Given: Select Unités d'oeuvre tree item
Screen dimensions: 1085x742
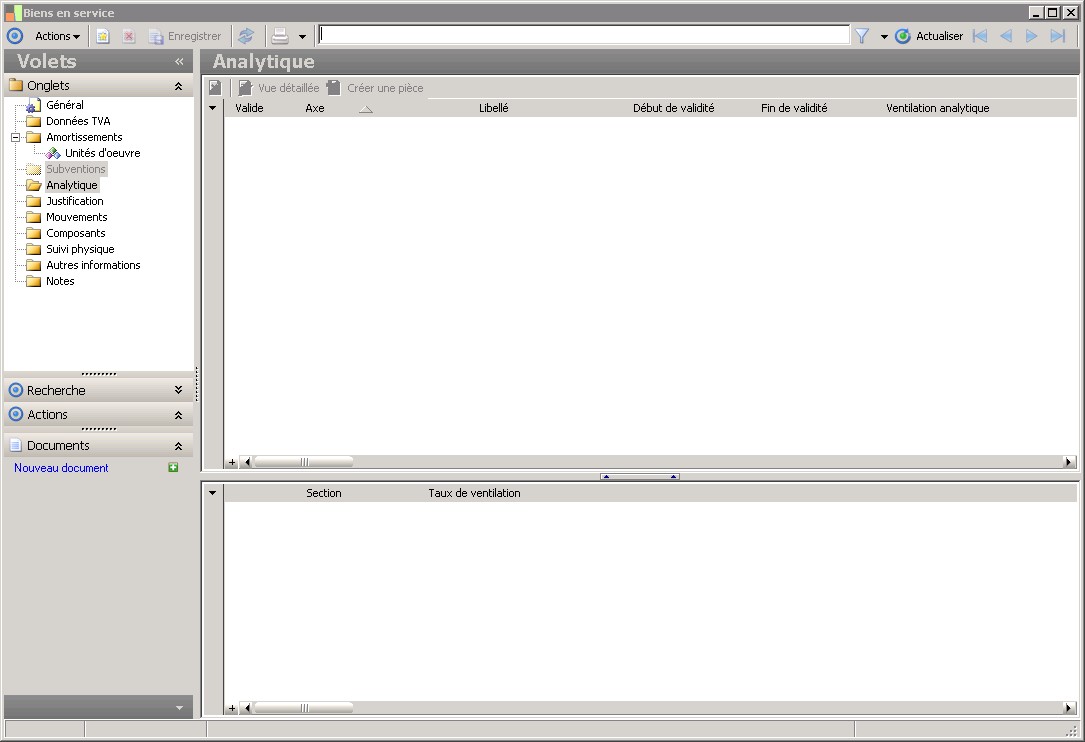Looking at the screenshot, I should pyautogui.click(x=102, y=153).
